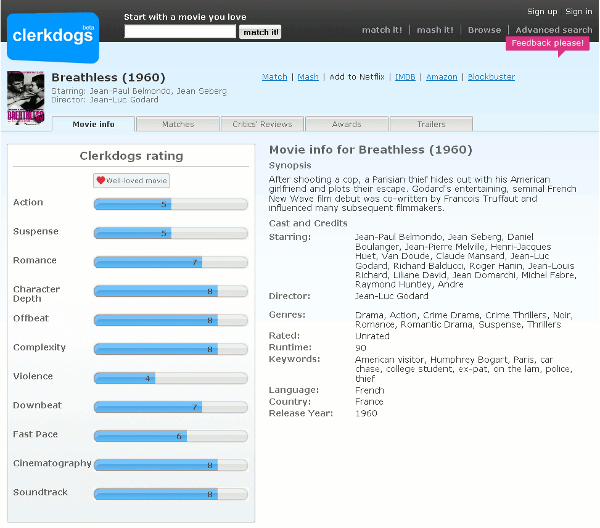Click the Movie info for Breathless heading
This screenshot has height=528, width=600.
click(x=370, y=150)
